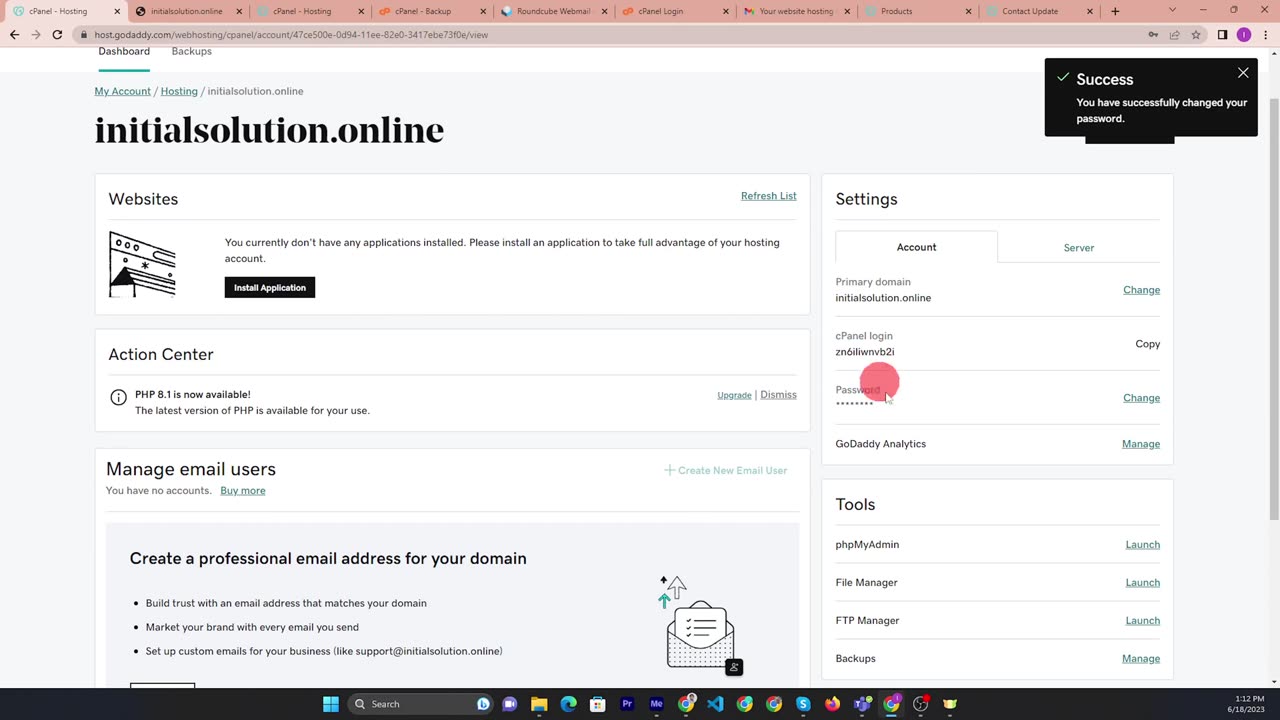Screen dimensions: 1280x720
Task: Open Microsoft Store from taskbar
Action: (598, 704)
